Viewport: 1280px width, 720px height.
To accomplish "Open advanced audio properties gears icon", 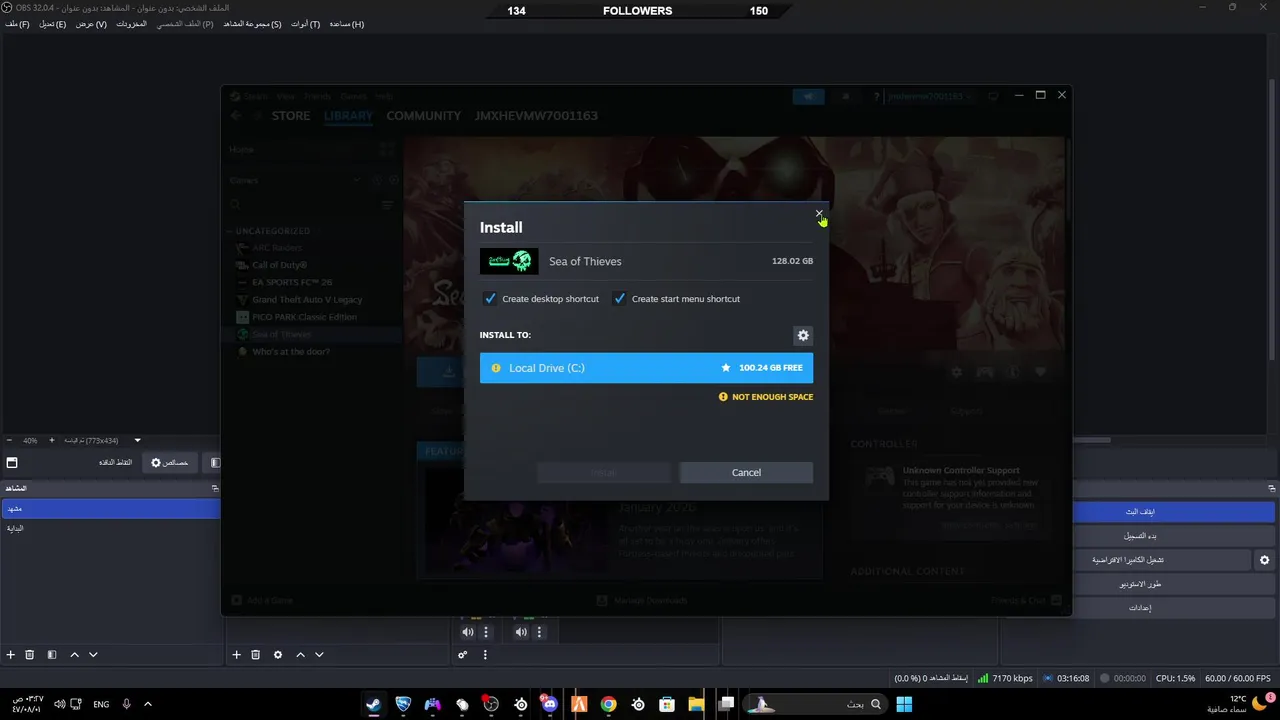I will click(463, 655).
